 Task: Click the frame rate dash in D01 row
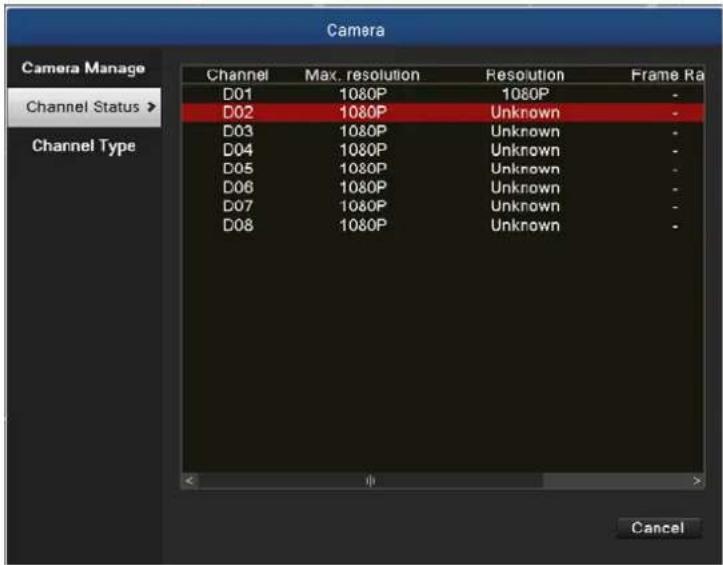click(675, 96)
